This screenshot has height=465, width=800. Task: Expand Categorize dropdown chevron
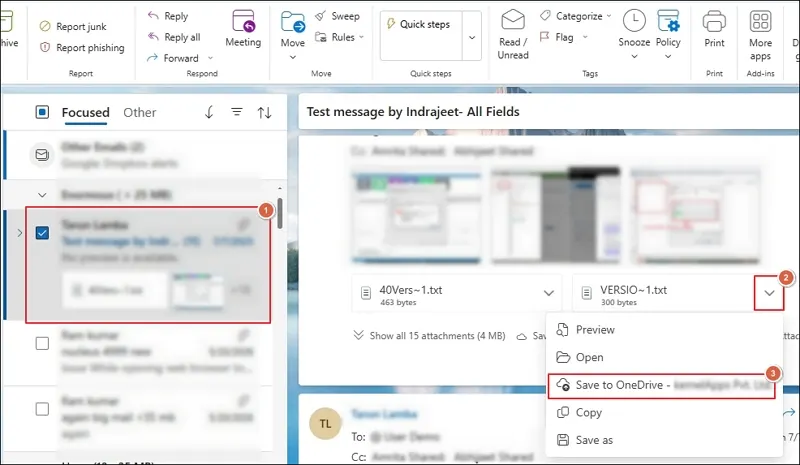tap(609, 16)
